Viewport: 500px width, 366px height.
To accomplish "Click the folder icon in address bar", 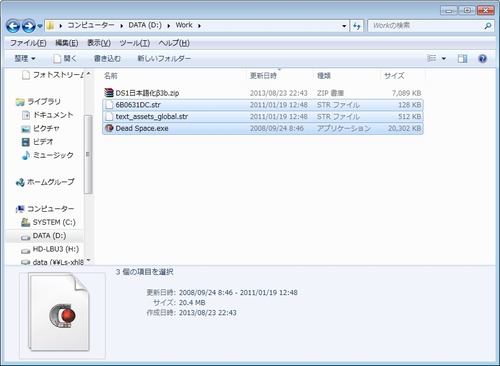I will coord(50,26).
